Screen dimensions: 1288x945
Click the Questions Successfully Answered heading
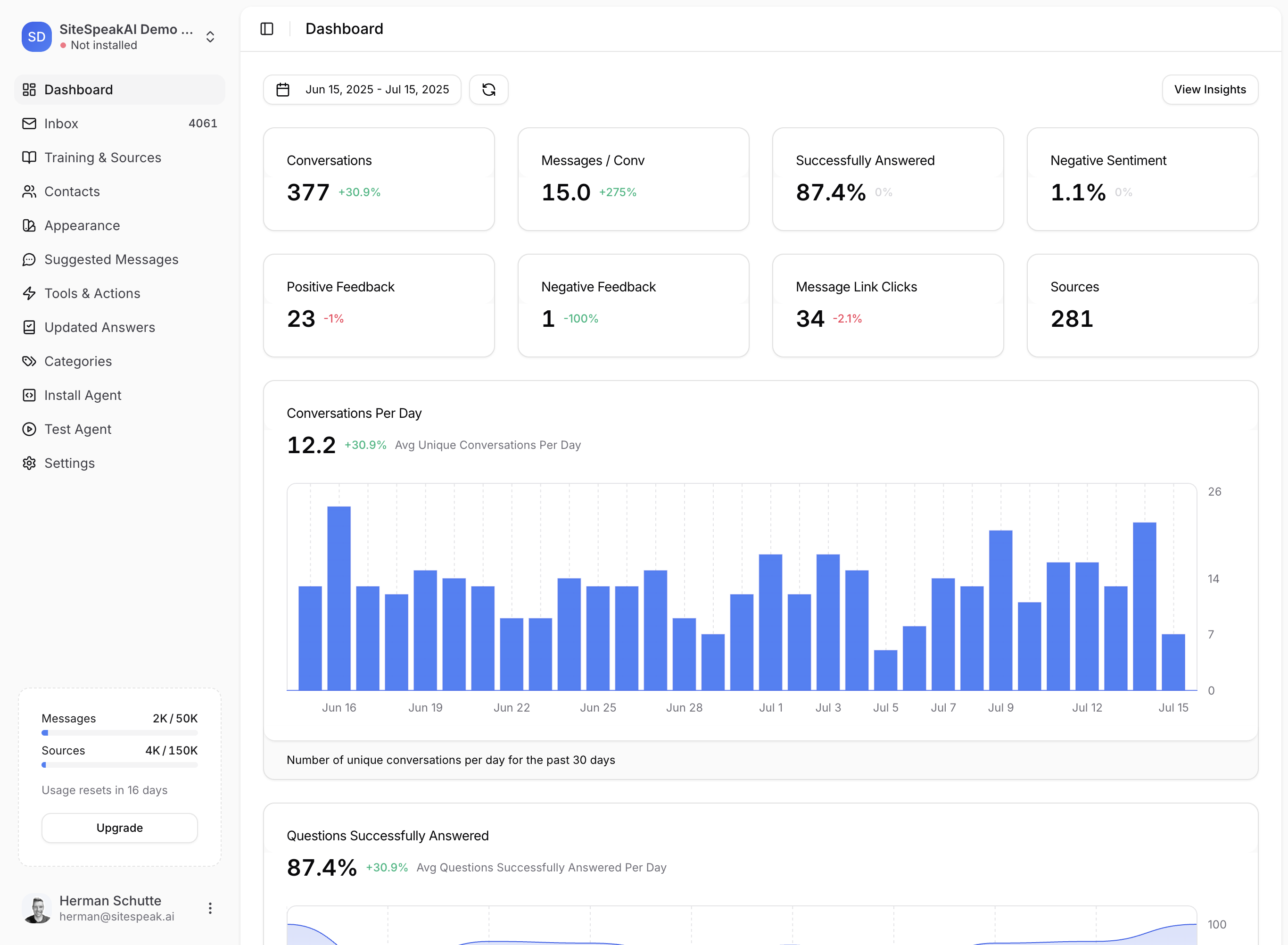(388, 836)
